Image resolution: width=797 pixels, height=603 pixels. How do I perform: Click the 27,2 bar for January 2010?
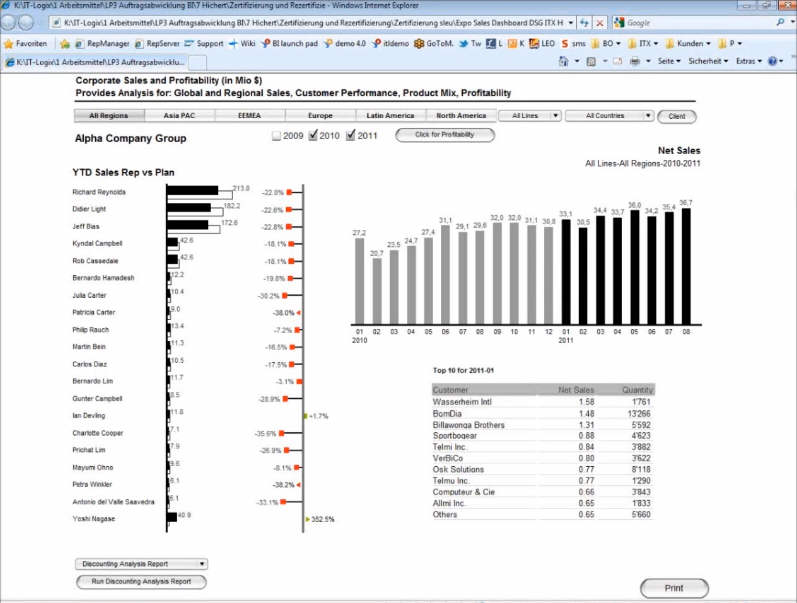[x=359, y=281]
